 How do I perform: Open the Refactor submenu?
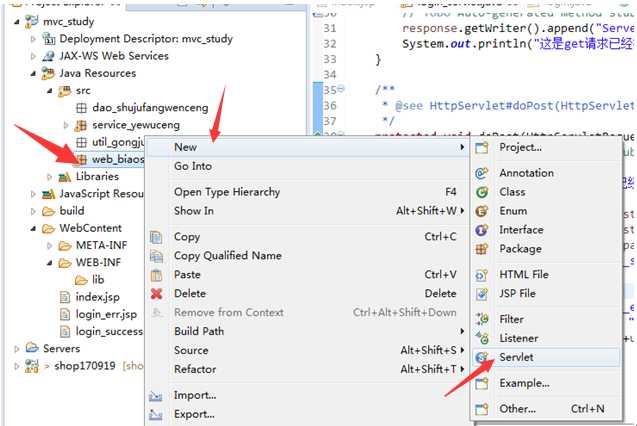click(306, 369)
